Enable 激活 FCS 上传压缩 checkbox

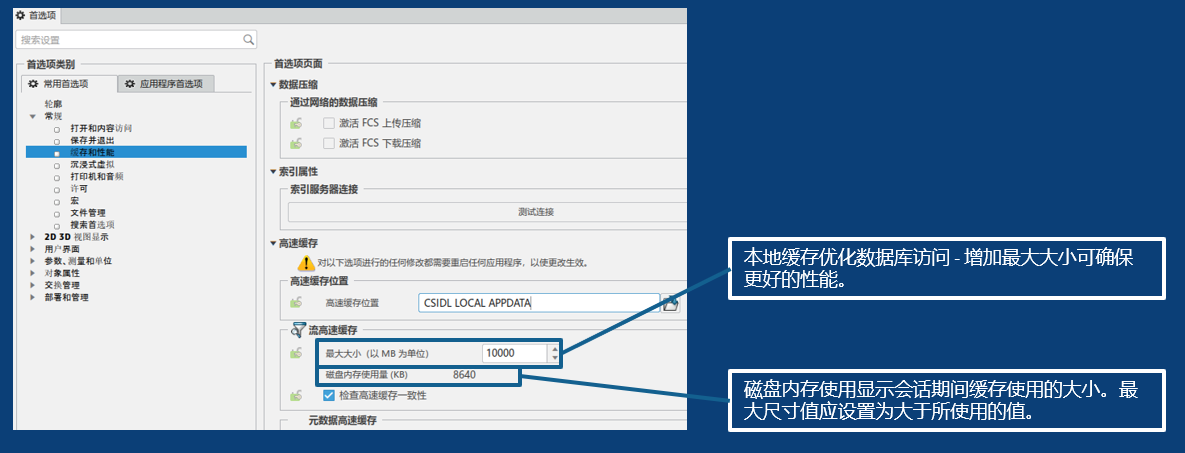point(328,124)
